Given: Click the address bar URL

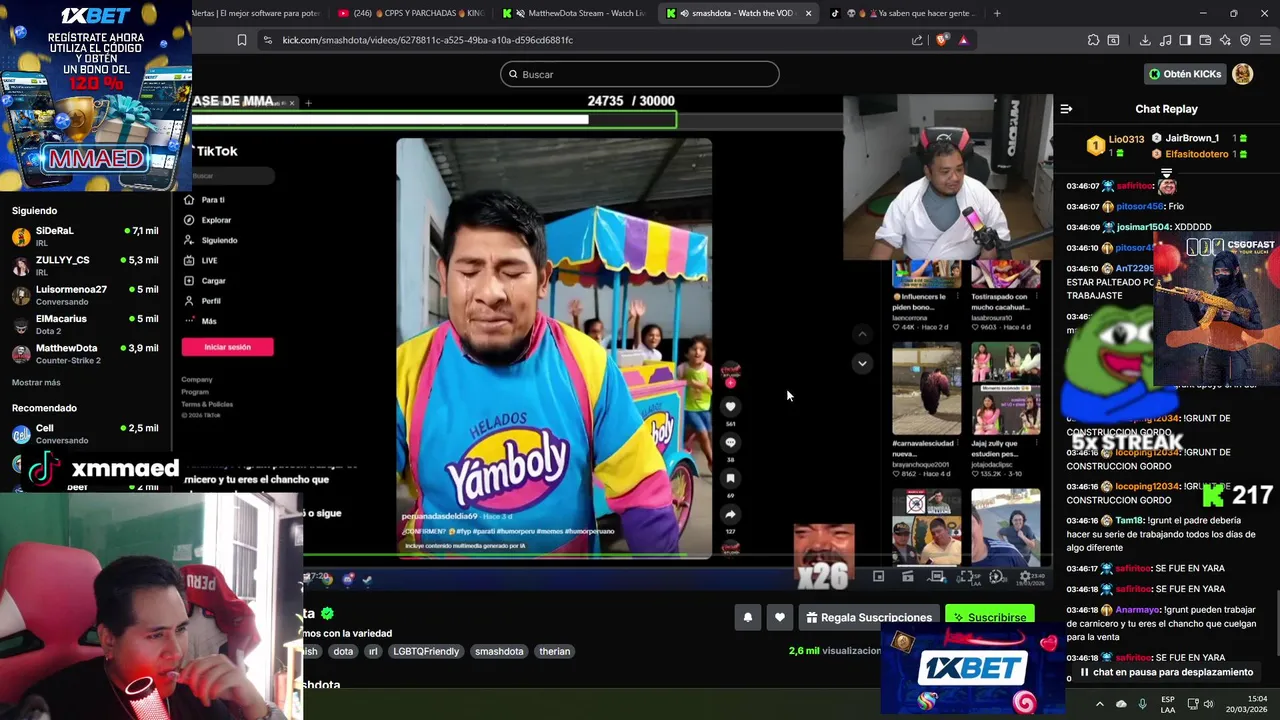Looking at the screenshot, I should pyautogui.click(x=428, y=40).
